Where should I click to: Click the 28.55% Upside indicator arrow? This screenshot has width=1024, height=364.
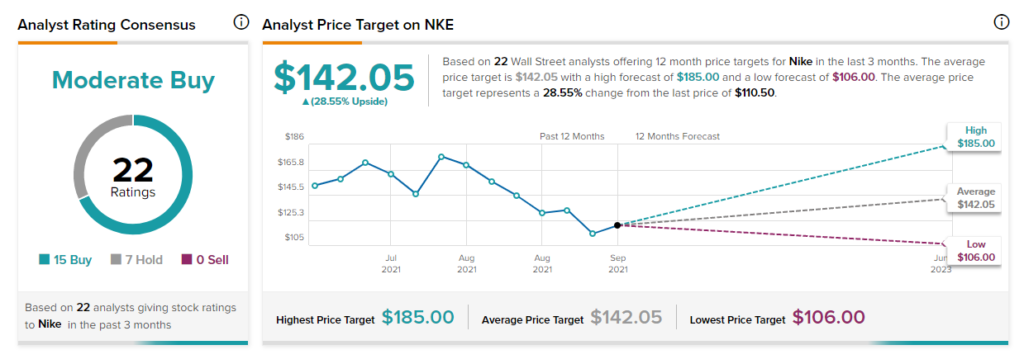click(306, 102)
